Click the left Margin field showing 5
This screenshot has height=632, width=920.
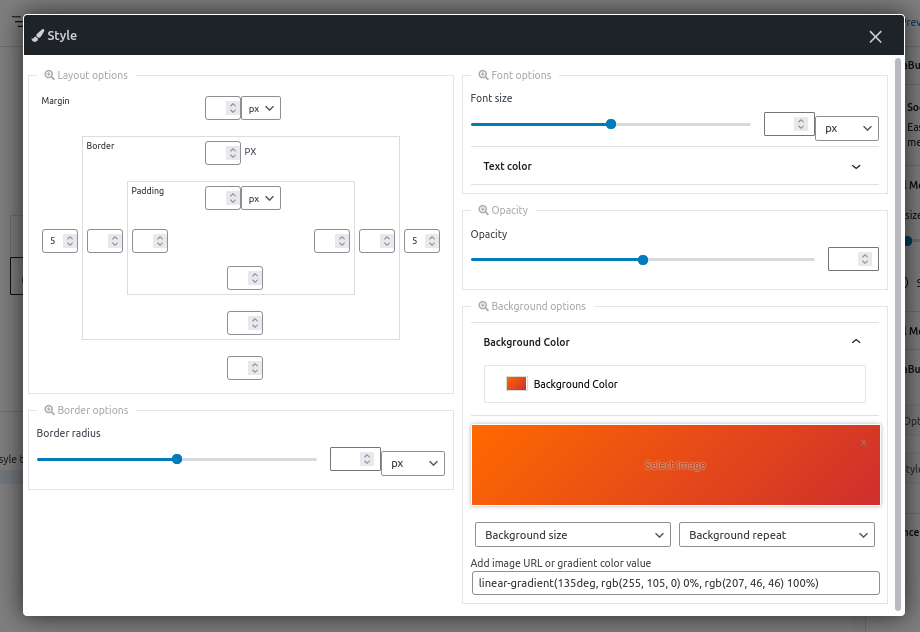click(60, 241)
